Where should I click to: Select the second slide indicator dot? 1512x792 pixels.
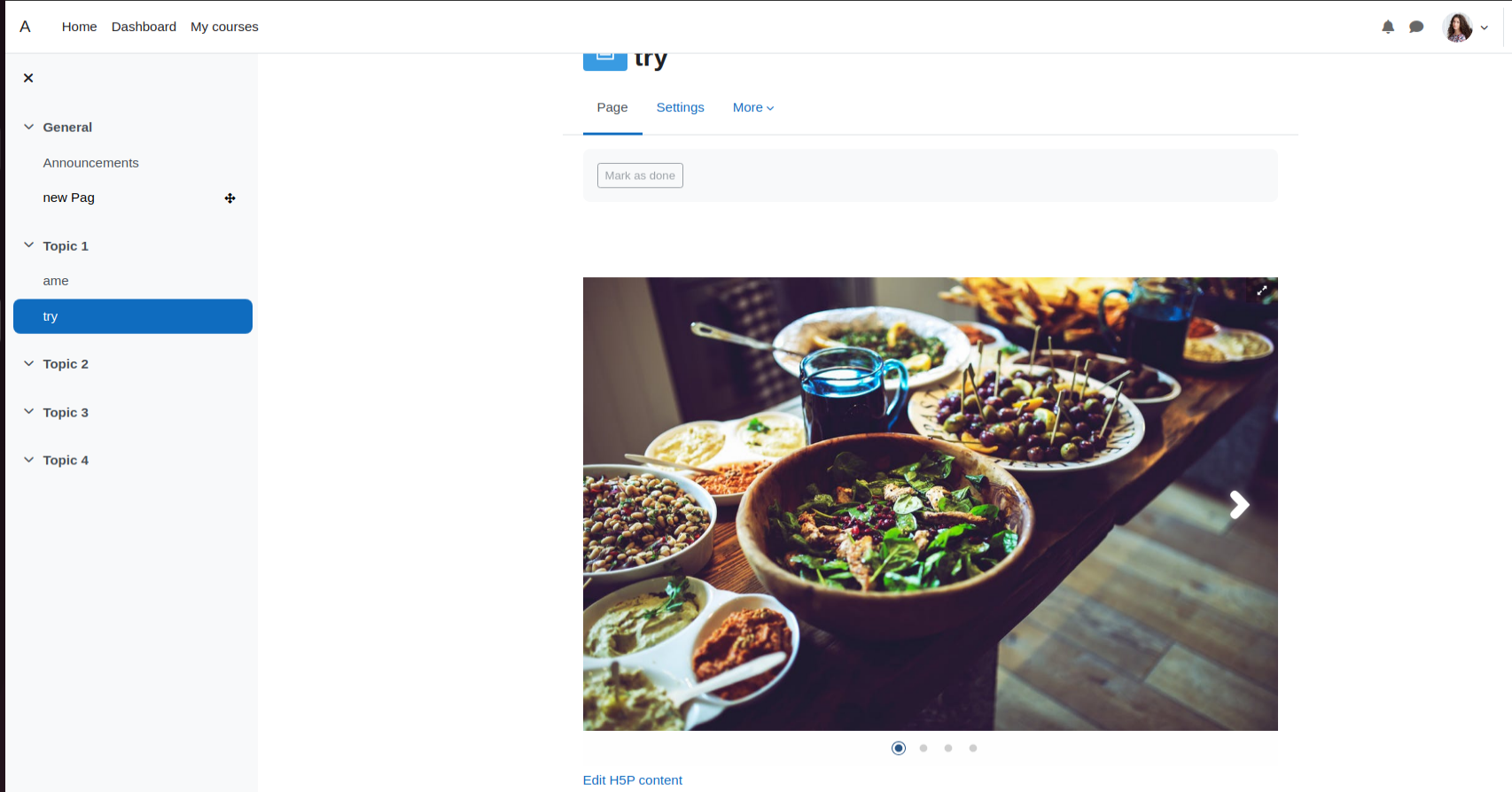pyautogui.click(x=924, y=749)
